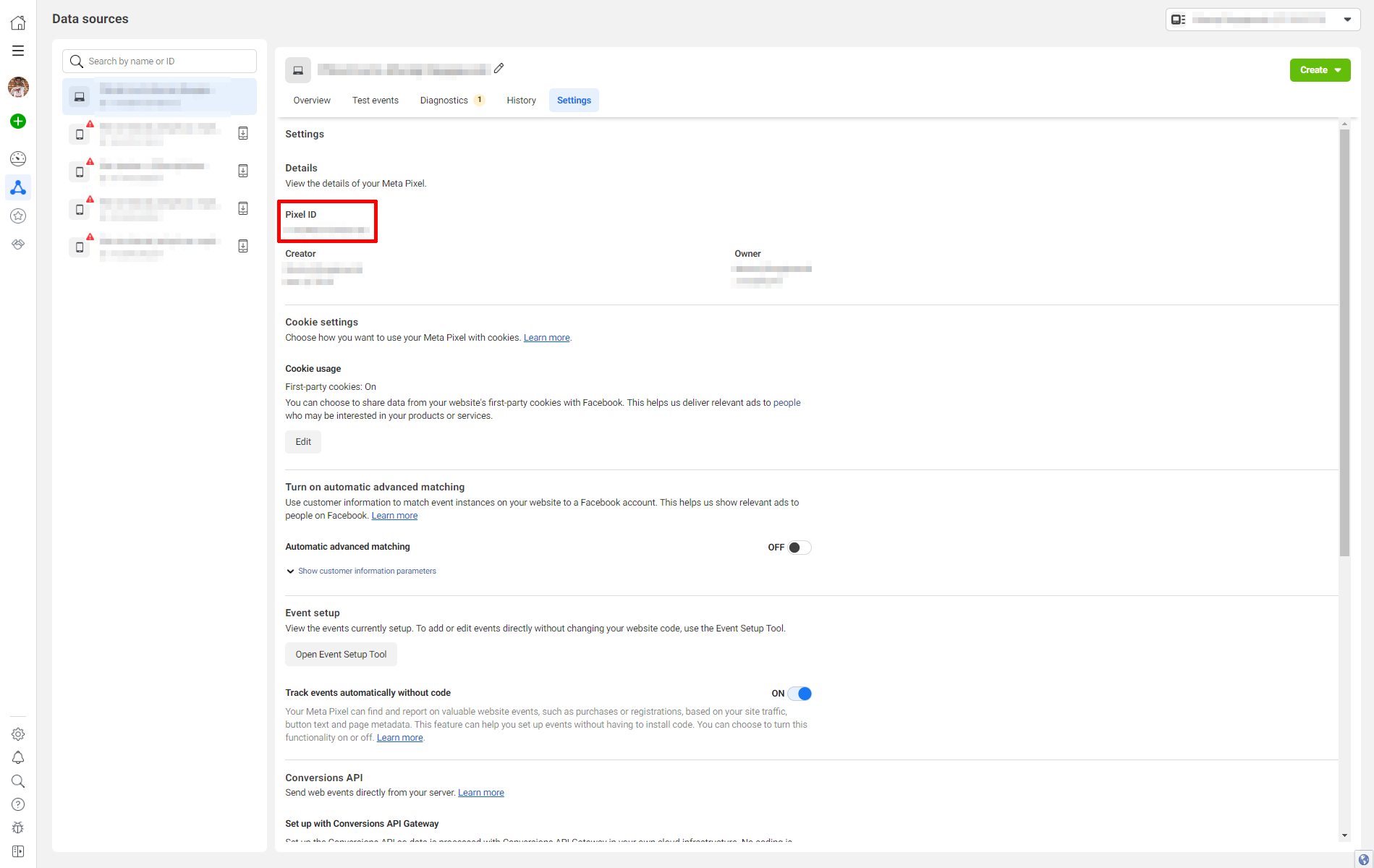Image resolution: width=1374 pixels, height=868 pixels.
Task: Click the Search by name or ID field
Action: click(168, 61)
